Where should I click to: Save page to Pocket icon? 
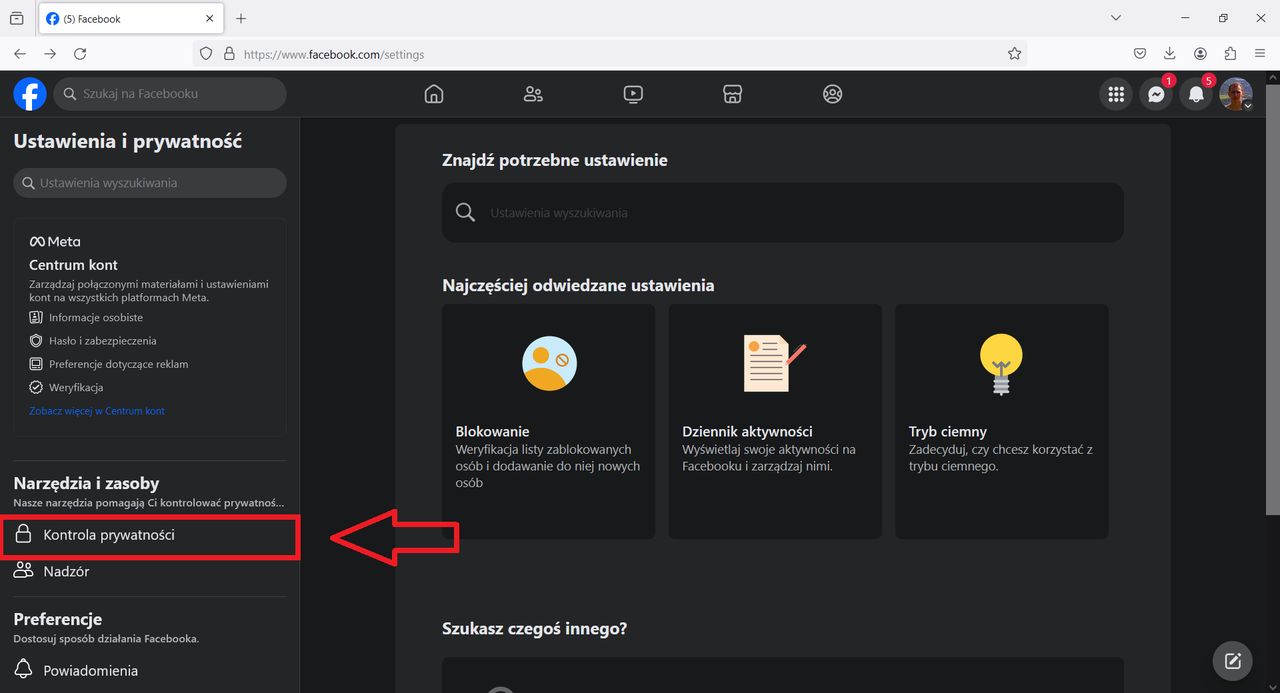tap(1140, 54)
